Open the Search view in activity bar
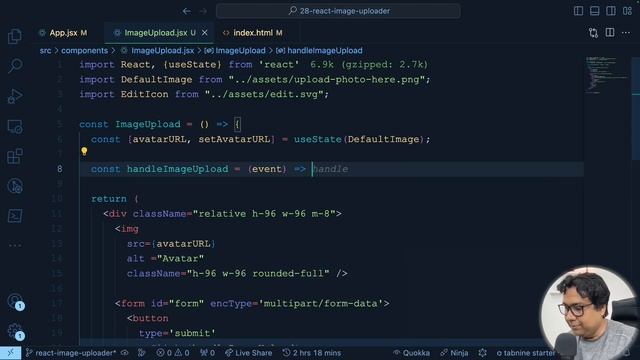The height and width of the screenshot is (360, 640). tap(15, 66)
